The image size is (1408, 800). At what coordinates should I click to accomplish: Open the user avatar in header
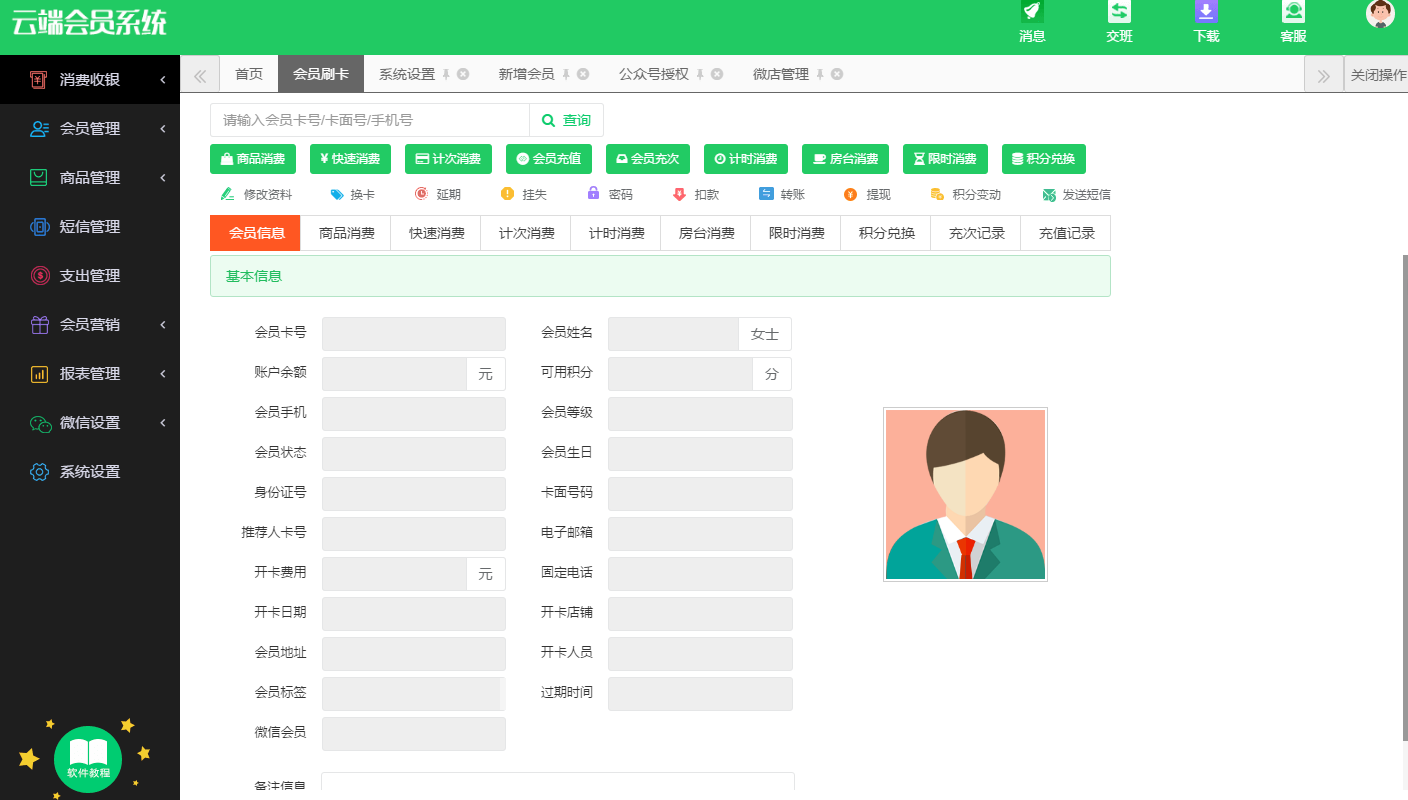click(x=1380, y=13)
